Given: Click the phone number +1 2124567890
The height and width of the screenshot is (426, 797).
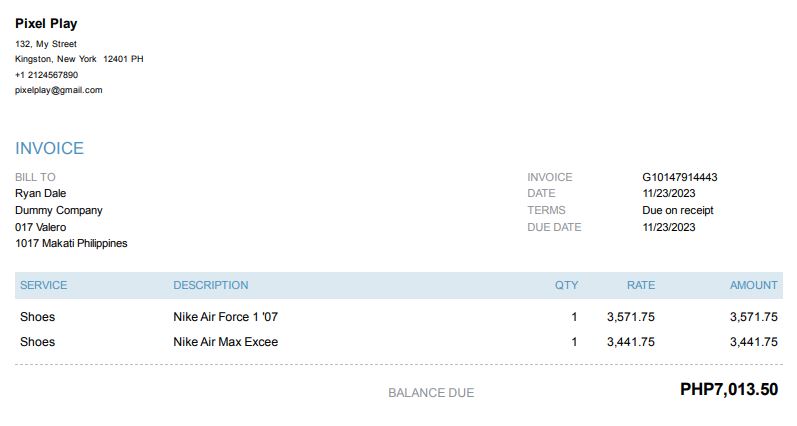Looking at the screenshot, I should point(46,75).
